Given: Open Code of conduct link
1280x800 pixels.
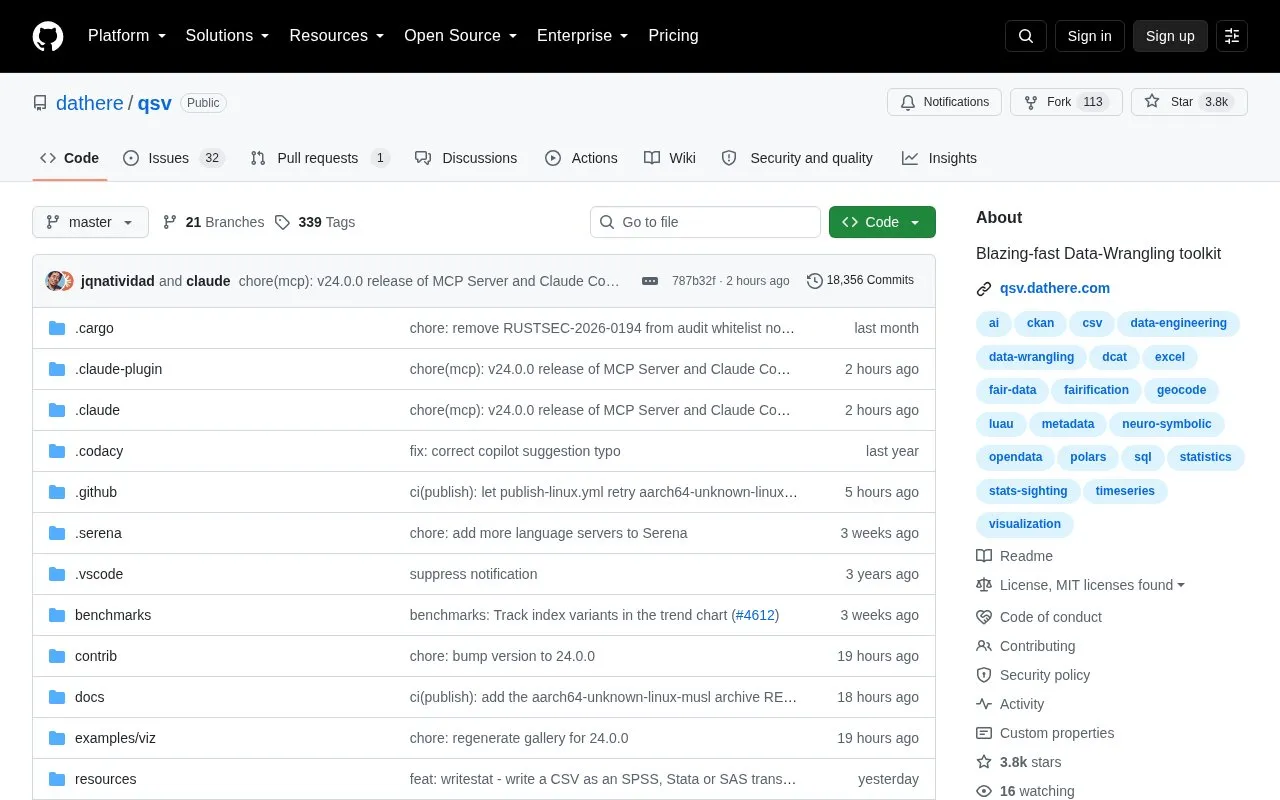Looking at the screenshot, I should (x=1039, y=617).
